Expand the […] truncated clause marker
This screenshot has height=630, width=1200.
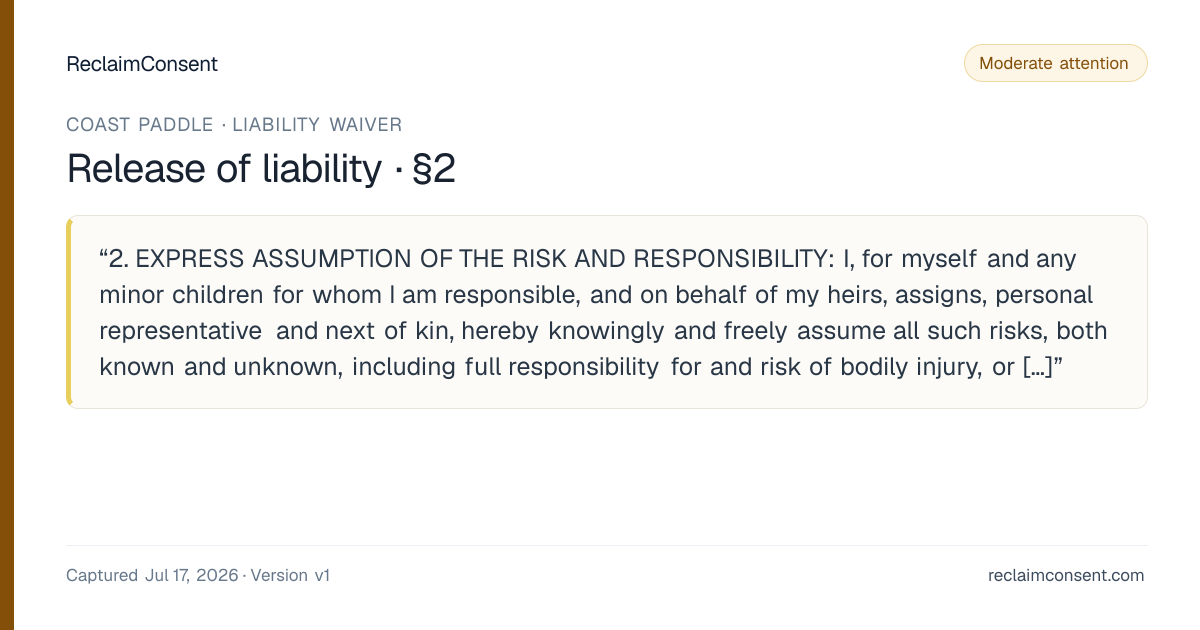[x=1037, y=367]
